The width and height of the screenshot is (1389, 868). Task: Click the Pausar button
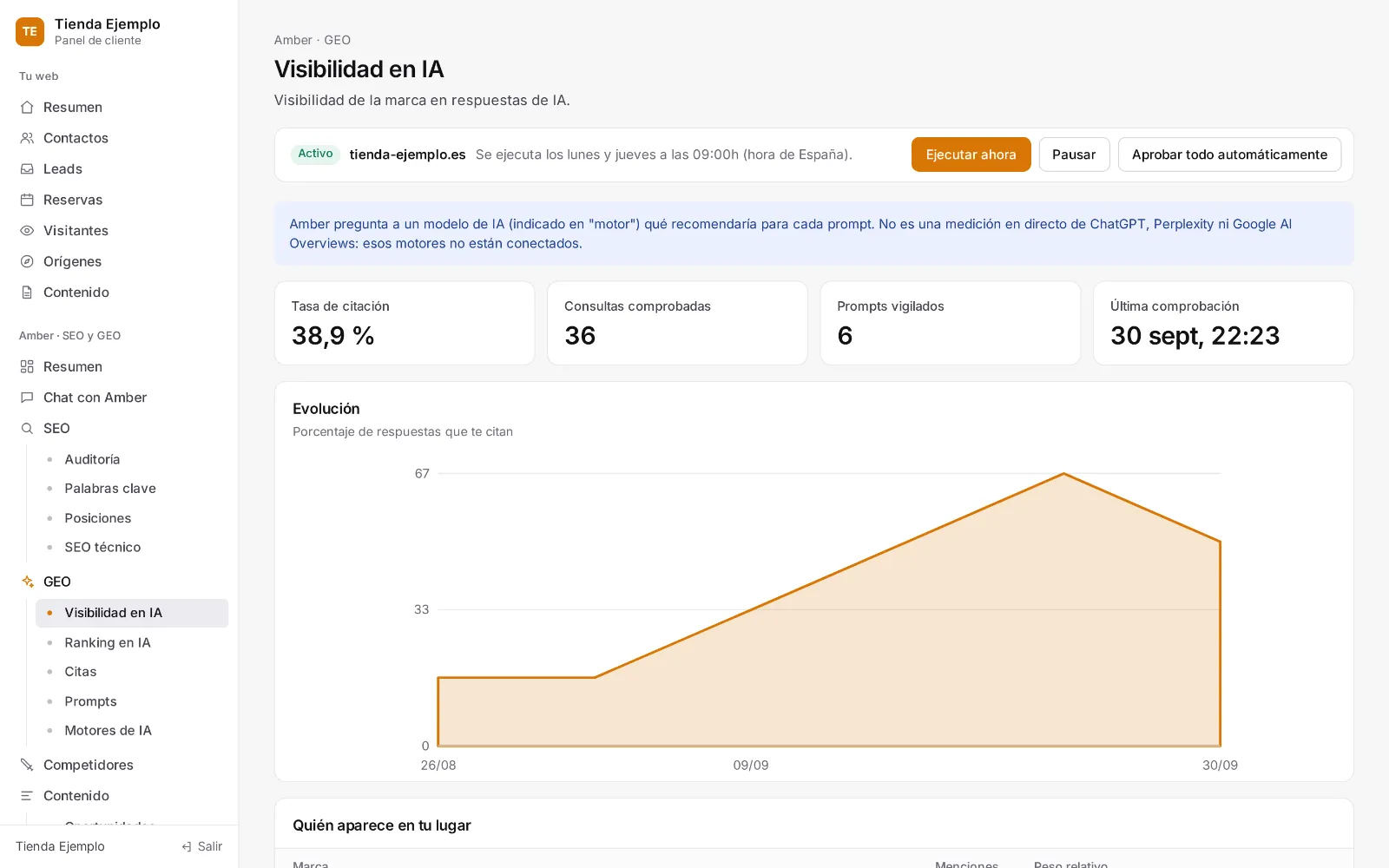1074,155
